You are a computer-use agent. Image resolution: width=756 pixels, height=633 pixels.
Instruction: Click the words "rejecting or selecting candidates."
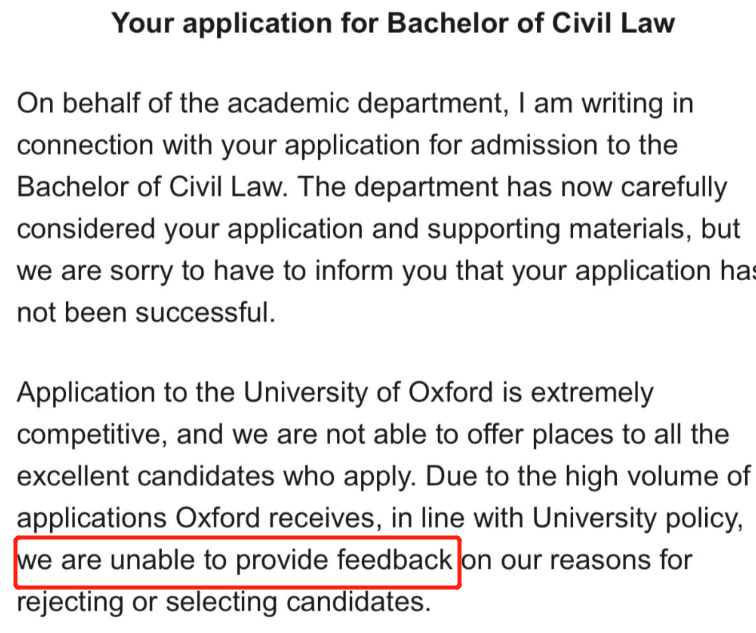[x=224, y=603]
